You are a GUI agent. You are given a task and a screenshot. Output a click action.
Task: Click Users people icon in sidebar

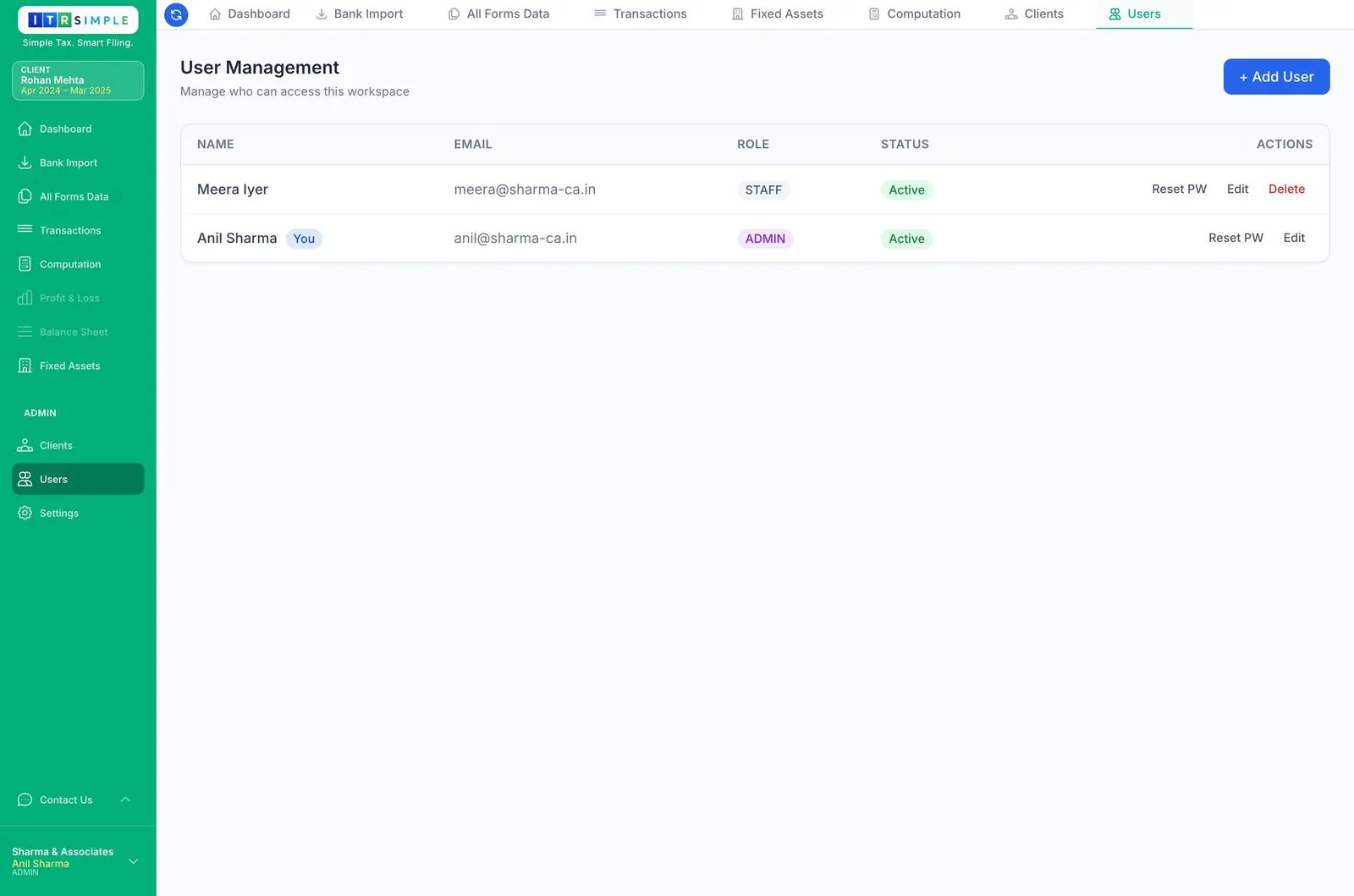(x=25, y=479)
